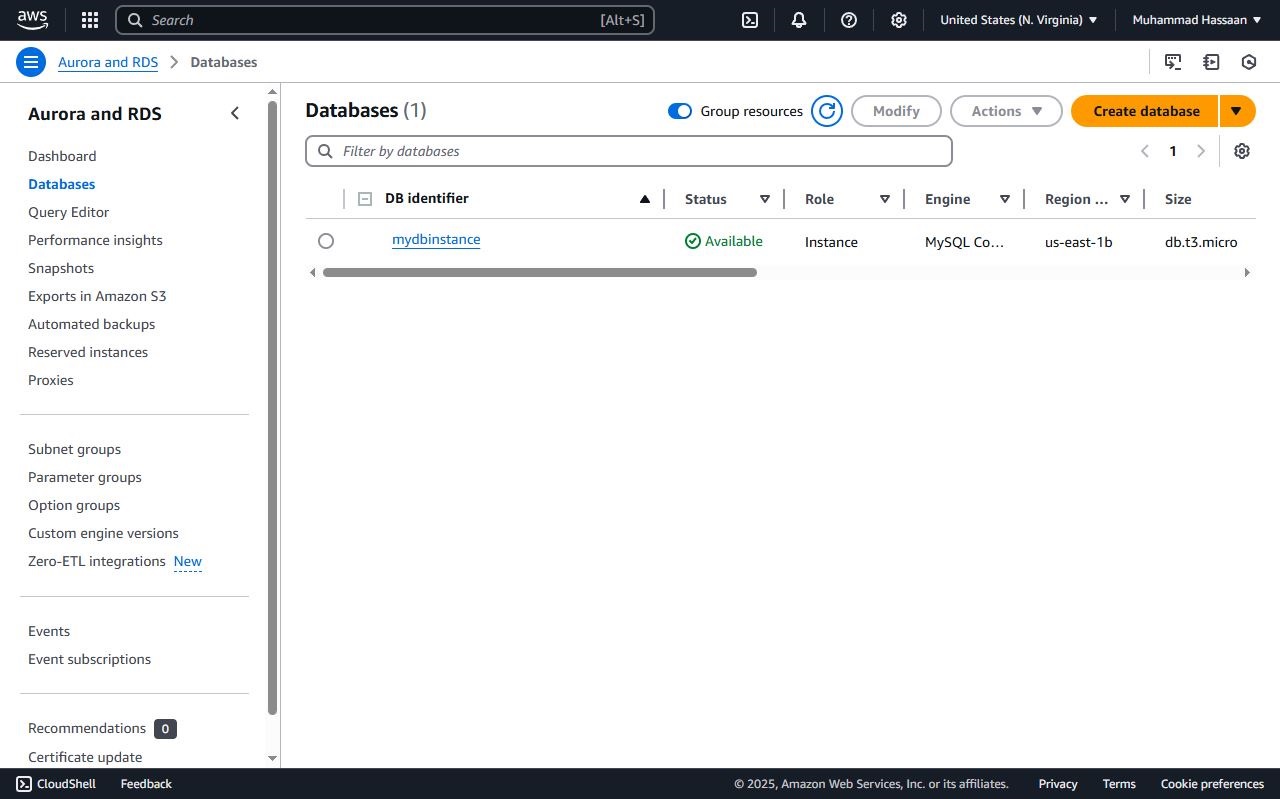Open the notifications bell
The width and height of the screenshot is (1280, 799).
799,20
